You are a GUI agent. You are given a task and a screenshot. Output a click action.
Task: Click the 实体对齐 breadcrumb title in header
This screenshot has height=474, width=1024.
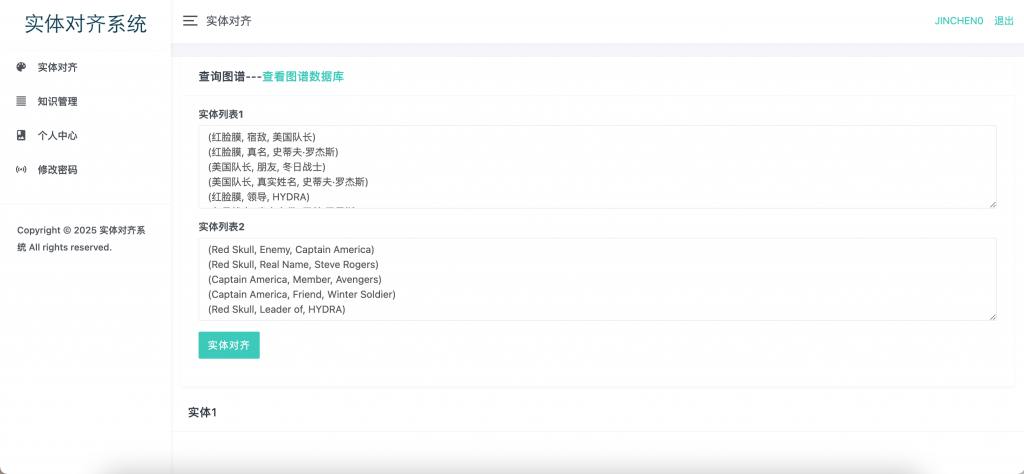[229, 21]
